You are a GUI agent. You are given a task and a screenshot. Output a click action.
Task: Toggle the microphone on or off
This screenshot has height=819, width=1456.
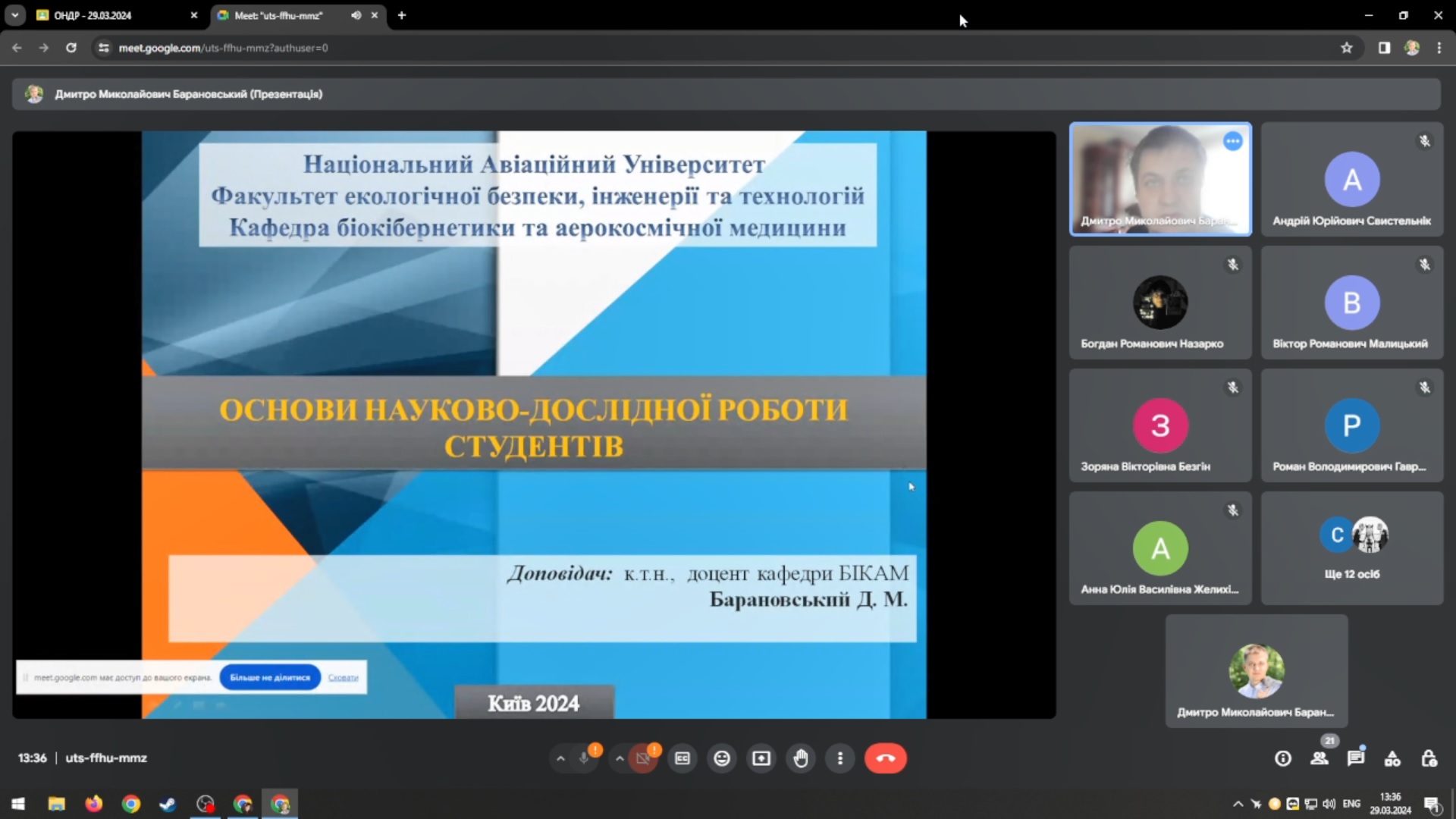pos(584,758)
